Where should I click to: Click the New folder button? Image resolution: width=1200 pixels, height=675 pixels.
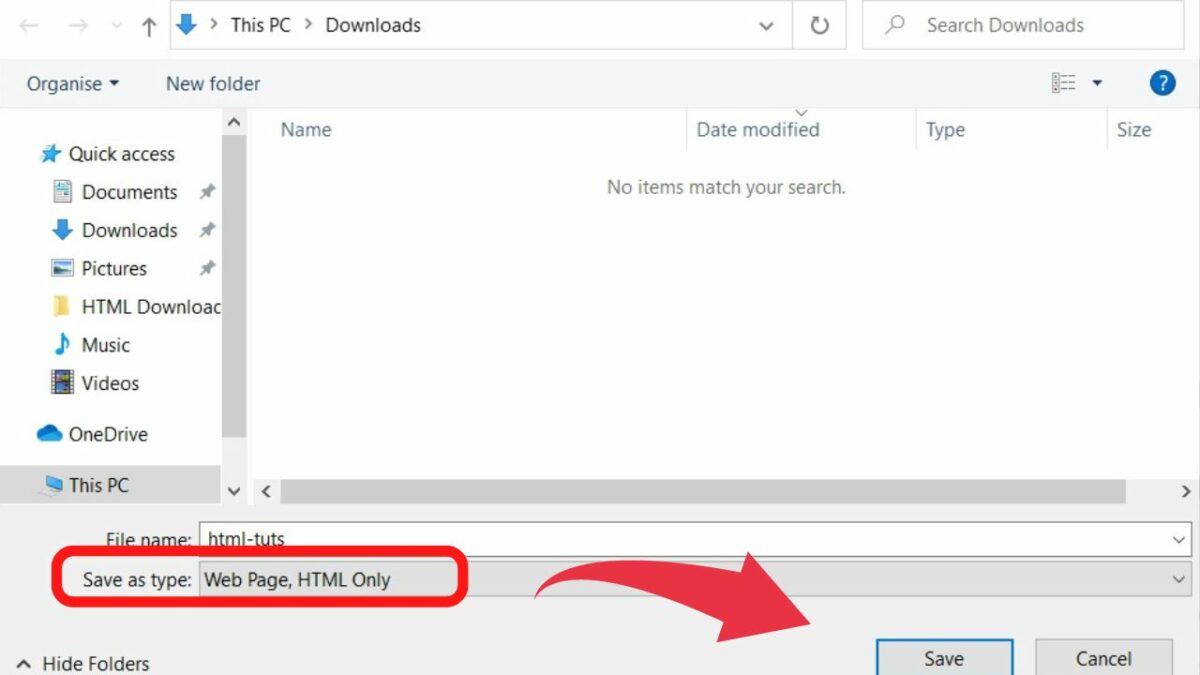[212, 84]
